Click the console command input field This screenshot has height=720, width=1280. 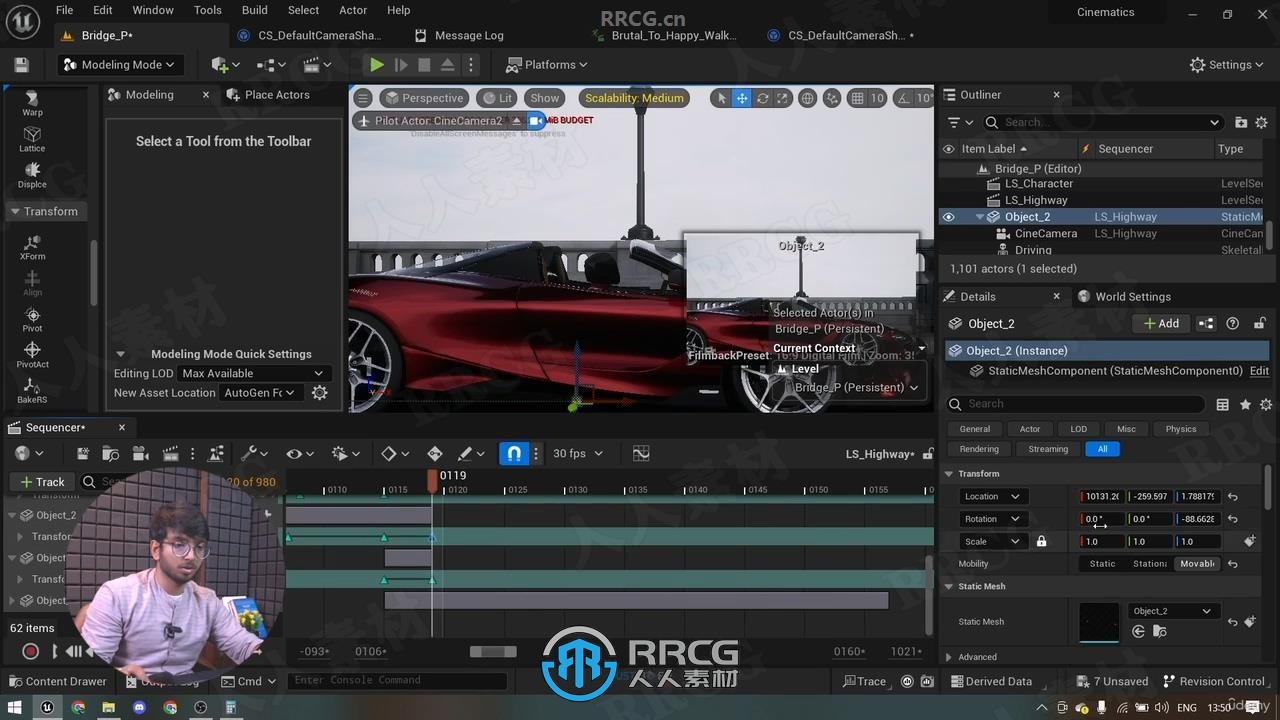[397, 681]
